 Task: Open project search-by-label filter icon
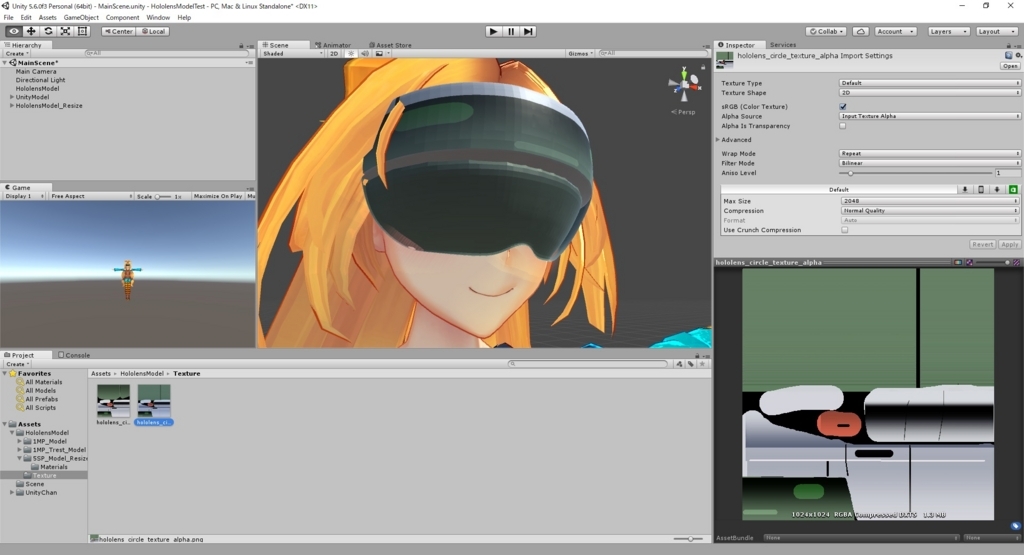tap(690, 364)
